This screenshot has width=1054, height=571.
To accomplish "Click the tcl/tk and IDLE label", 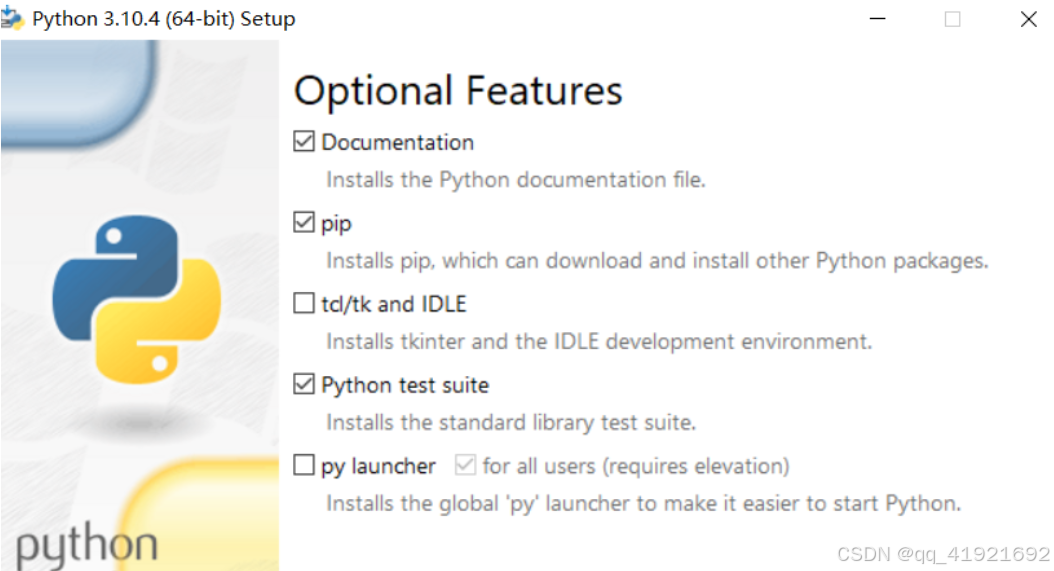I will (x=393, y=304).
